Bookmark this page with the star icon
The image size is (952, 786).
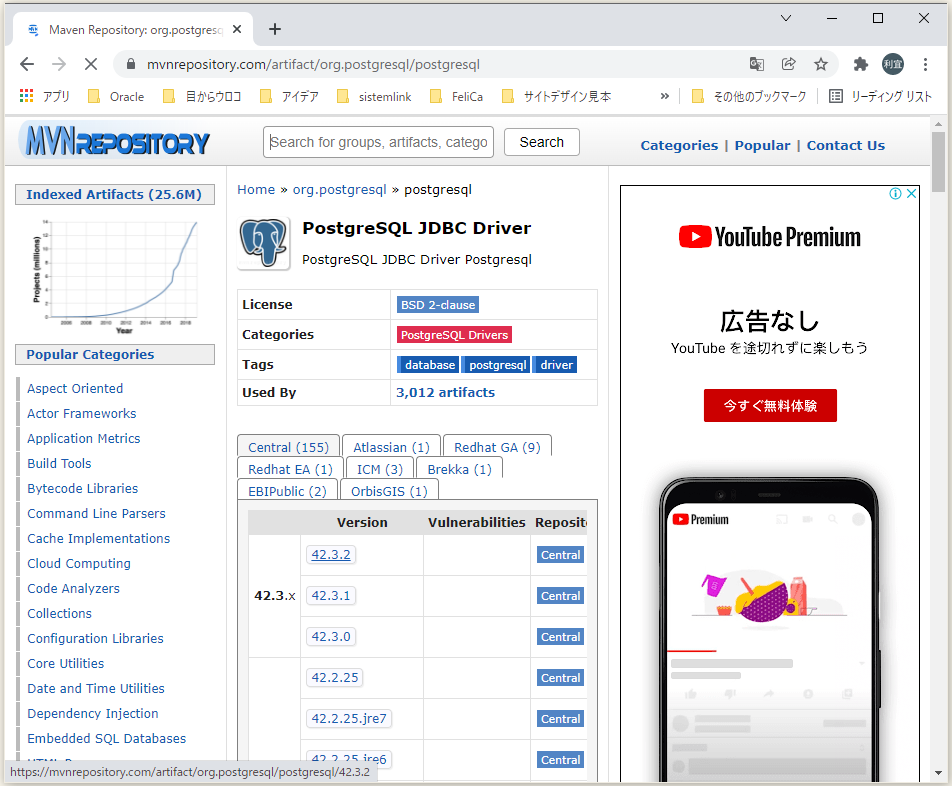(x=823, y=62)
